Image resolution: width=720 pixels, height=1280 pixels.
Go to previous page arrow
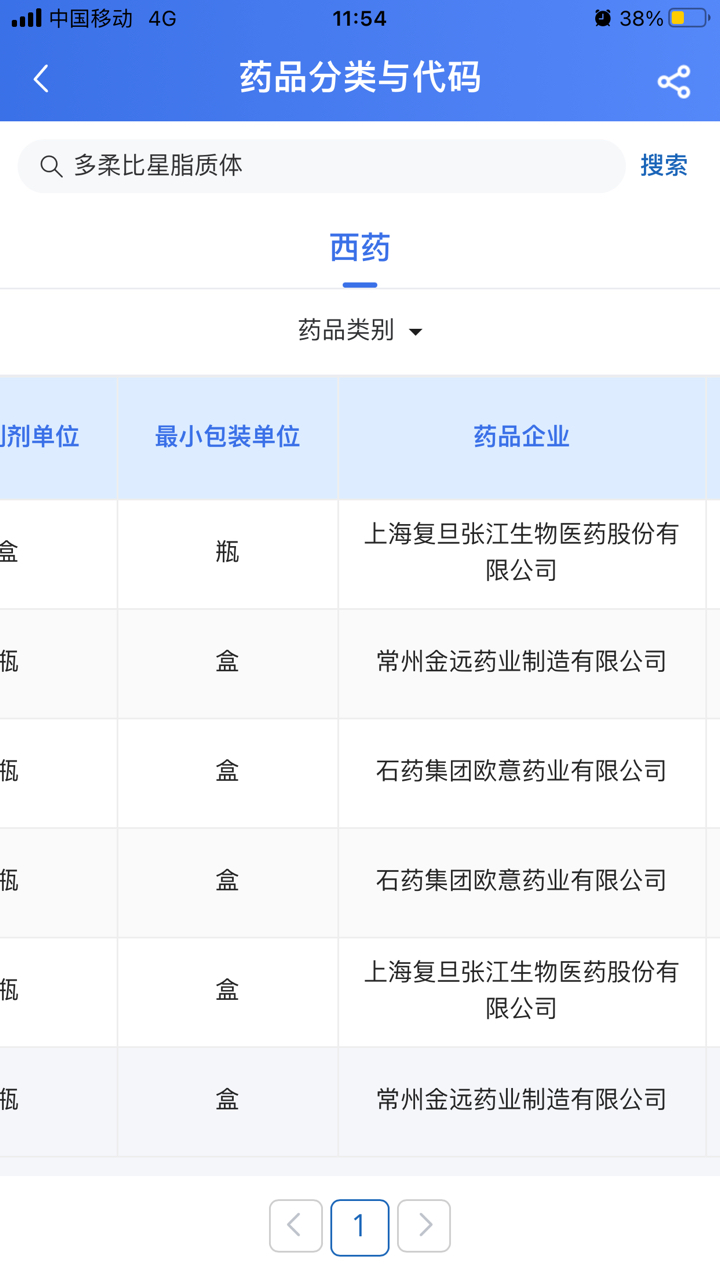(x=296, y=1226)
